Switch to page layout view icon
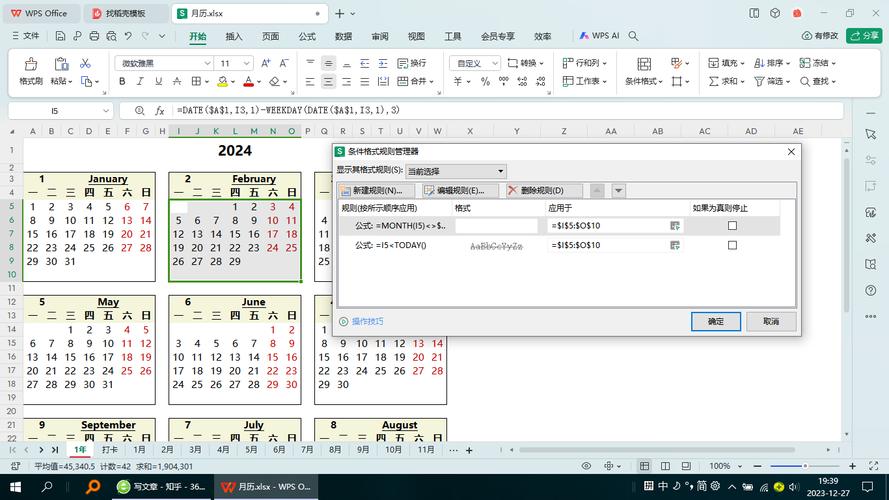The image size is (889, 500). (x=665, y=466)
